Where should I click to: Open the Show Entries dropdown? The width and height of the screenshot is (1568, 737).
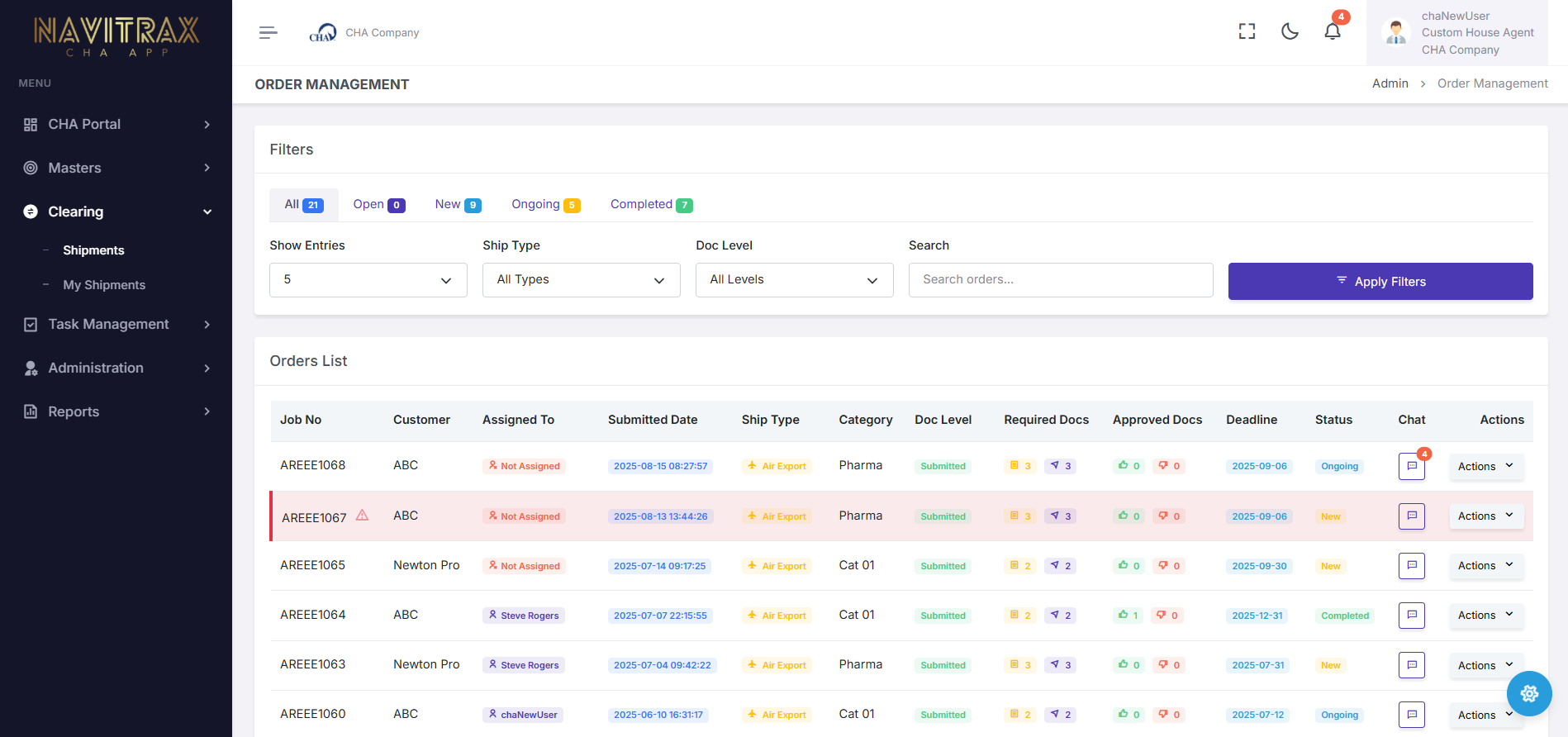tap(368, 280)
